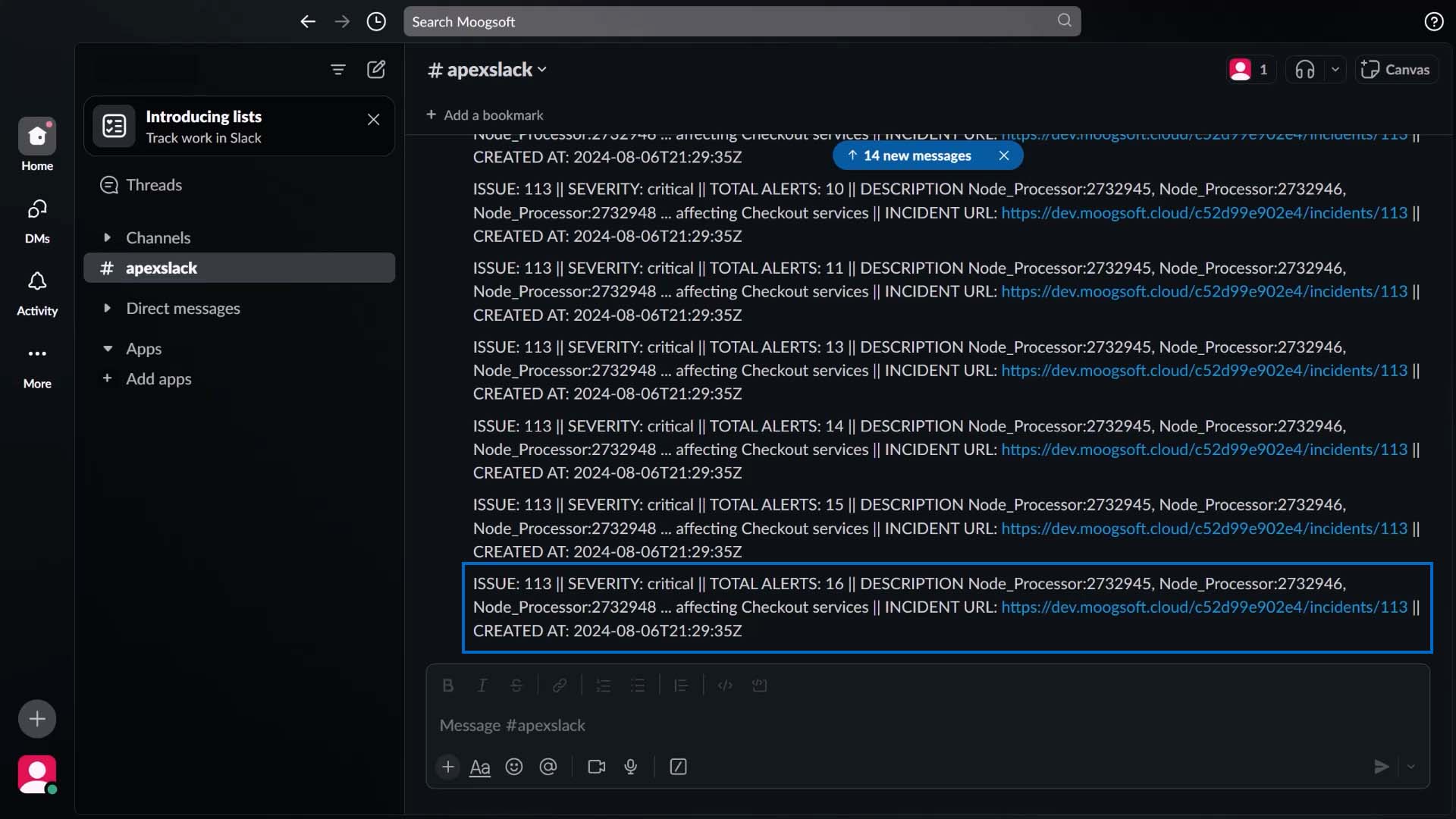Viewport: 1456px width, 819px height.
Task: Go forward with the right arrow
Action: 342,21
